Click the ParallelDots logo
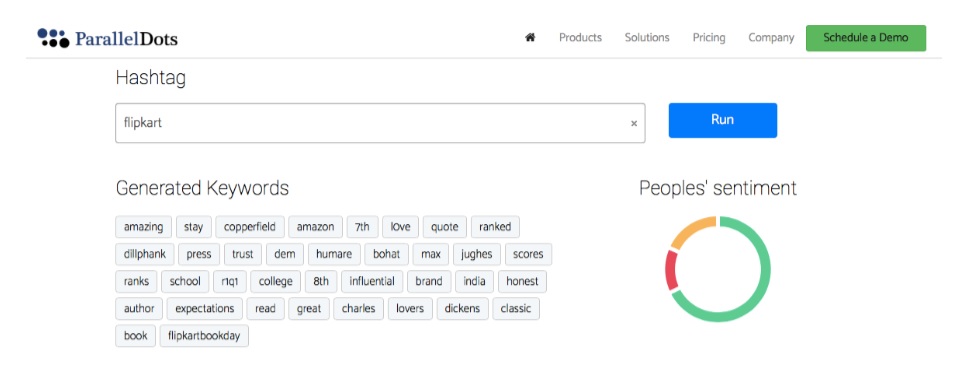This screenshot has width=979, height=377. (107, 38)
